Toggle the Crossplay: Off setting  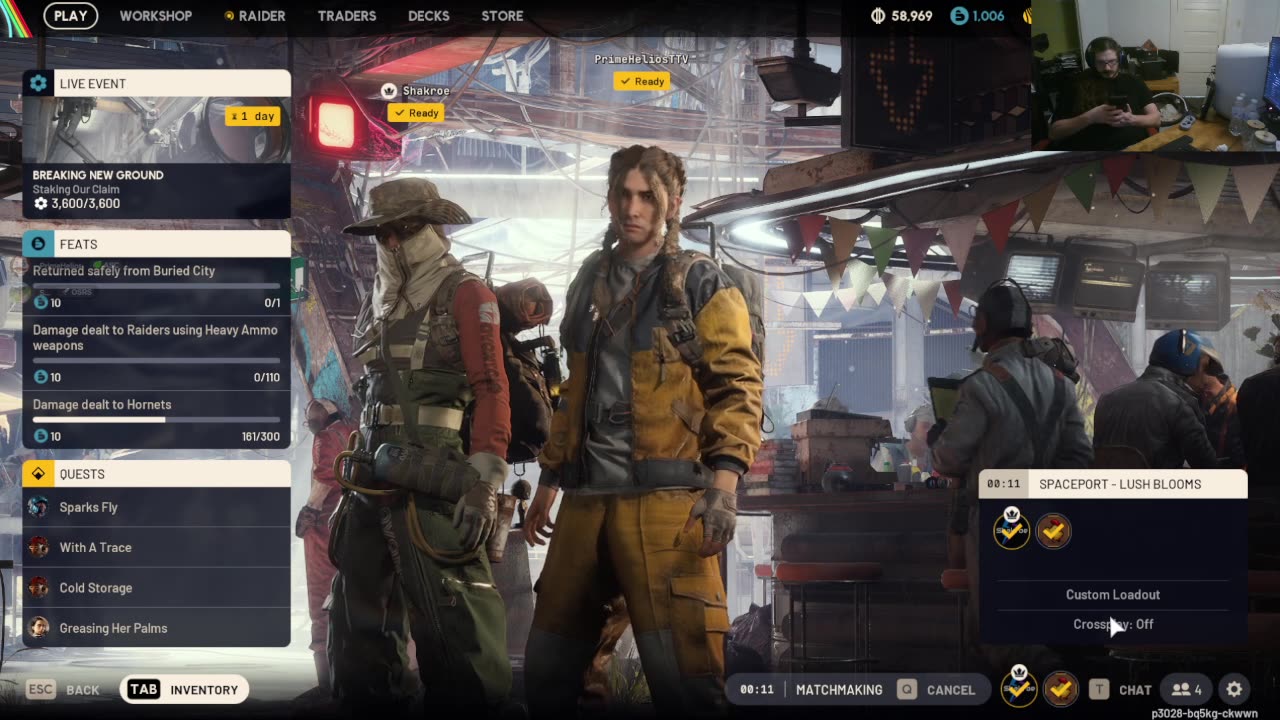(1113, 624)
